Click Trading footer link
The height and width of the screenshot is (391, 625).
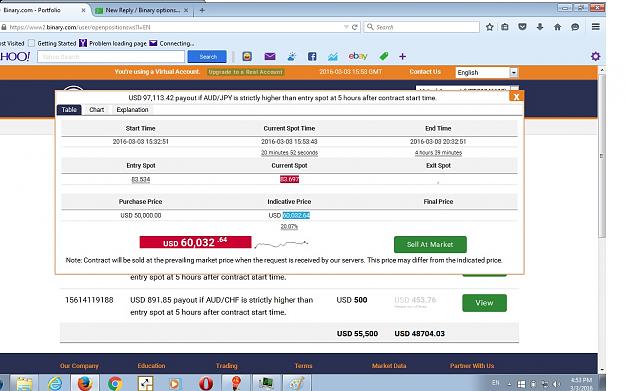[226, 365]
